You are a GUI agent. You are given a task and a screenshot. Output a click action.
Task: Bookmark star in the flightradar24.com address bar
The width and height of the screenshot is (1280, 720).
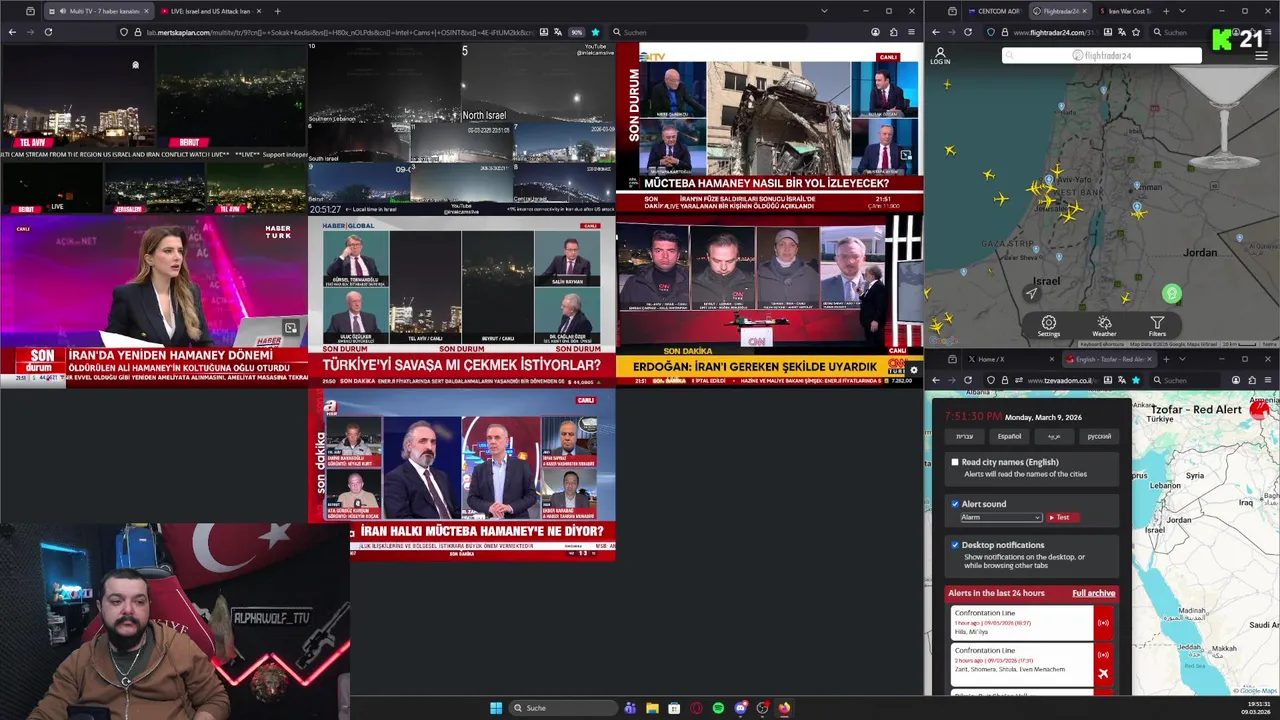pos(1135,32)
